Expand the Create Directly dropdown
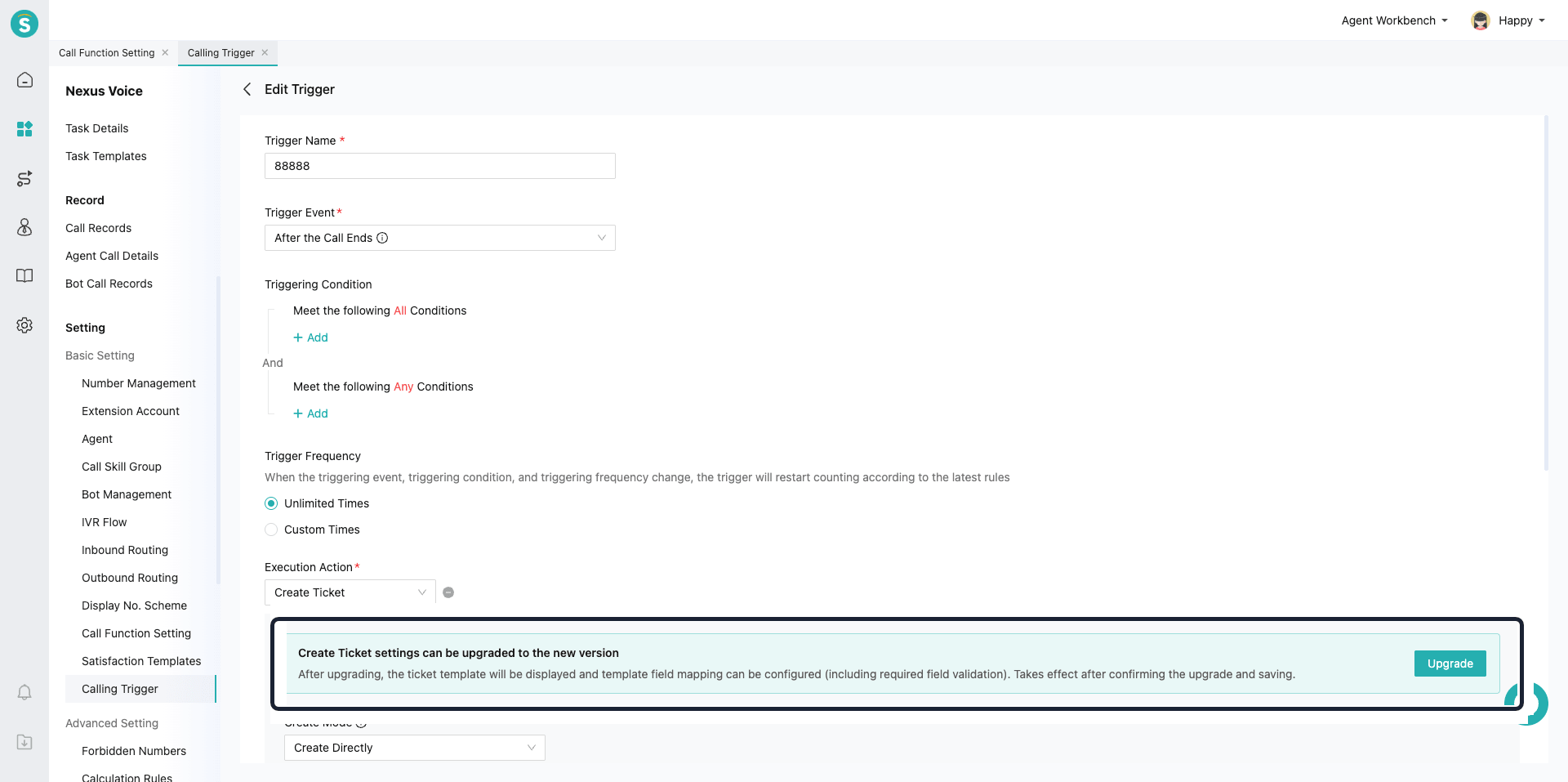The image size is (1568, 782). [x=414, y=748]
